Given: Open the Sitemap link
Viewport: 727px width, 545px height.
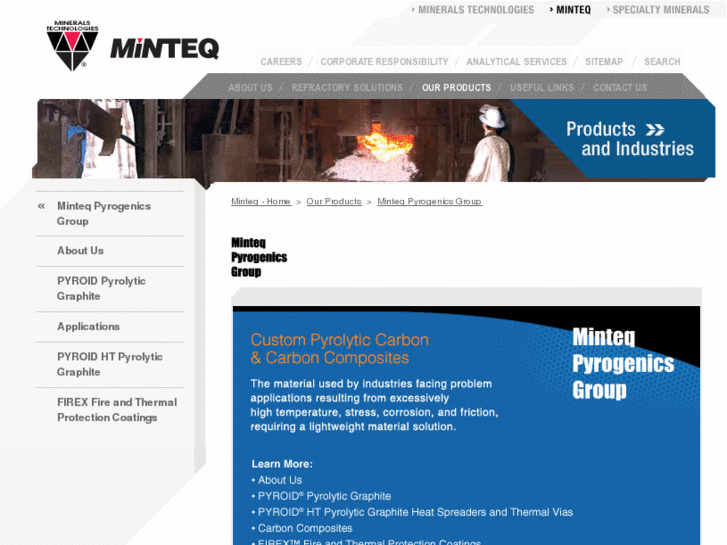Looking at the screenshot, I should (604, 62).
